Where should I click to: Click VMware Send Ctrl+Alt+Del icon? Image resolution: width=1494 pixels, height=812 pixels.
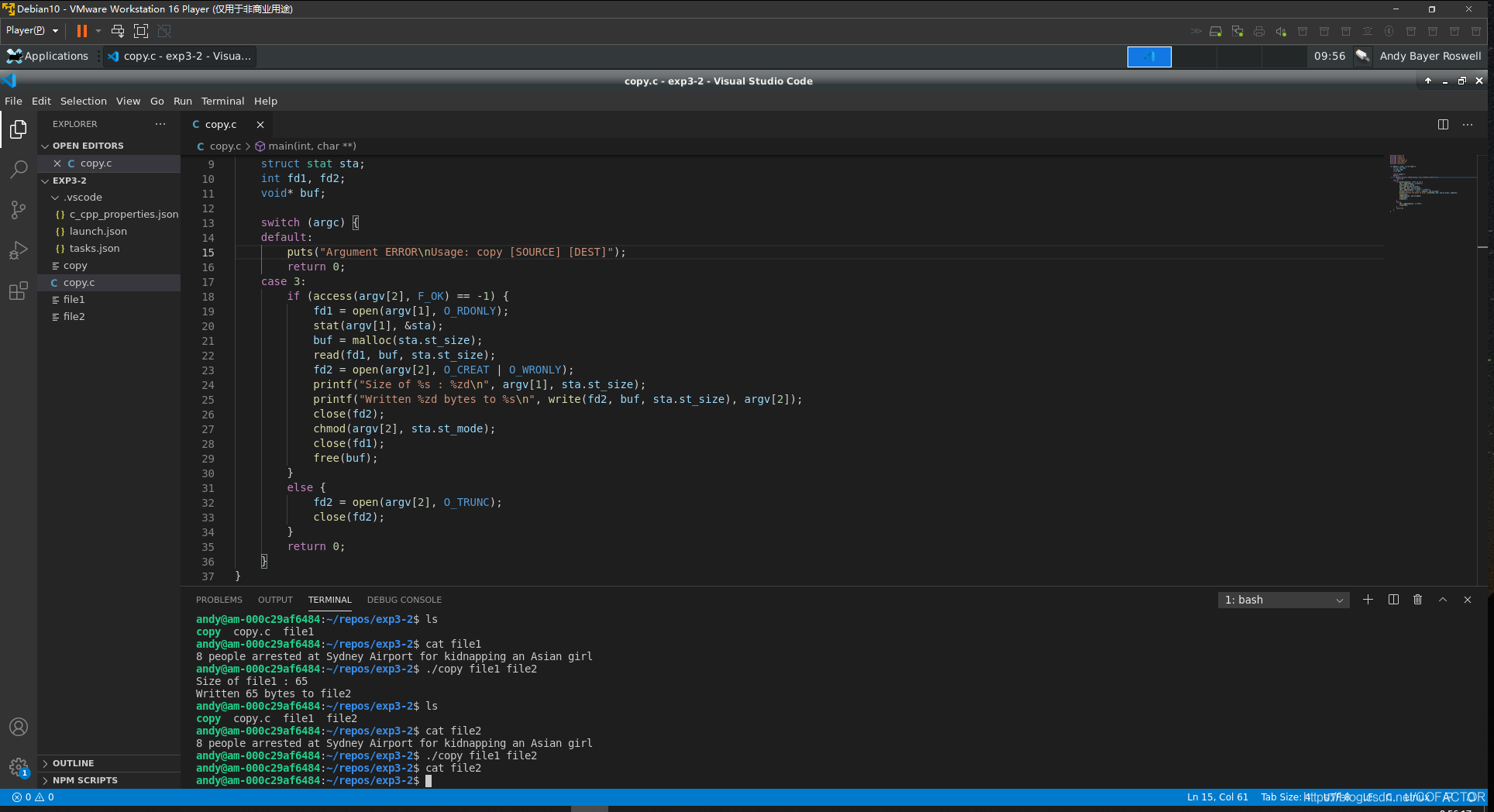pos(118,31)
